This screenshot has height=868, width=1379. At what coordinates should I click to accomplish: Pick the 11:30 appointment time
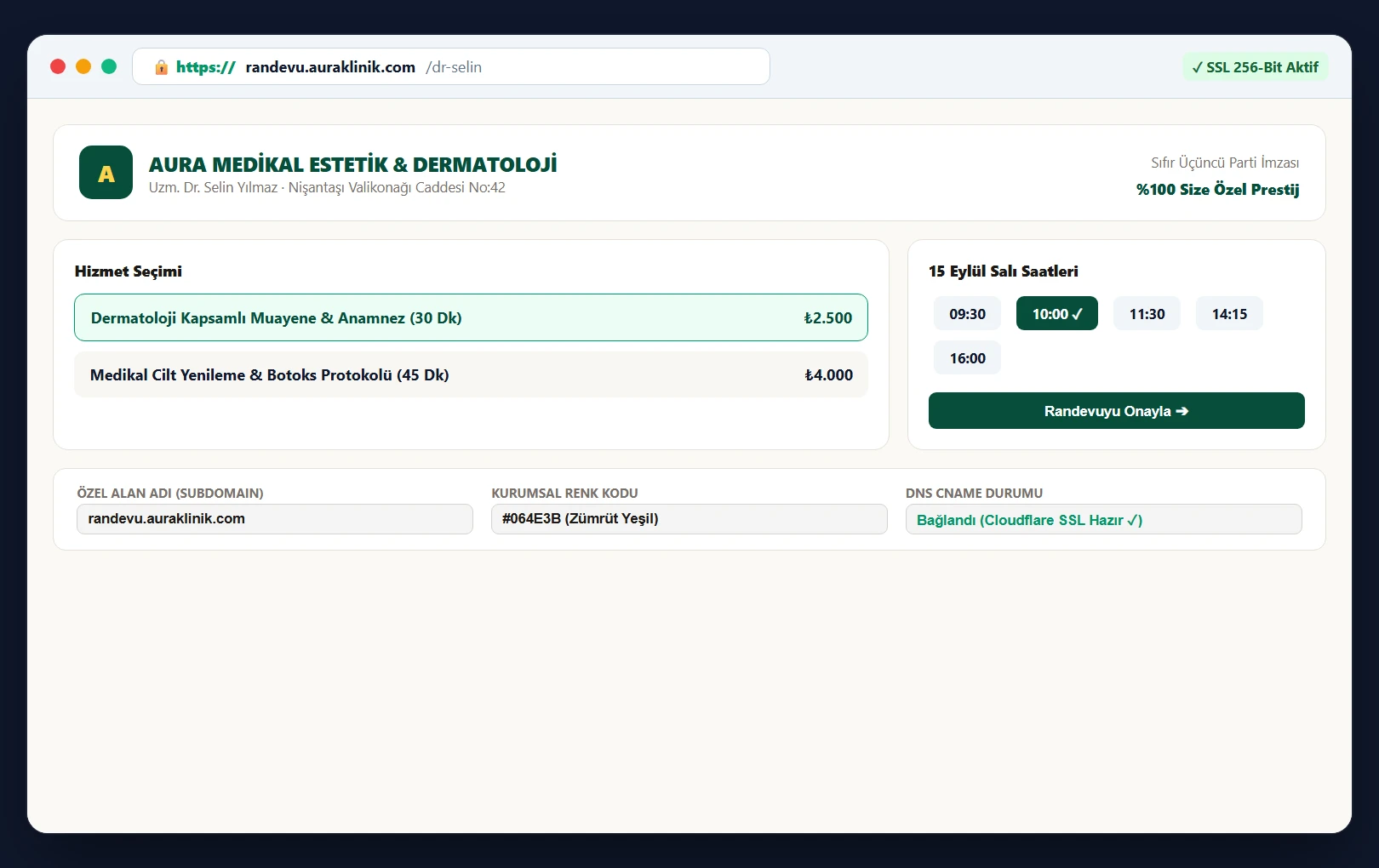1147,314
